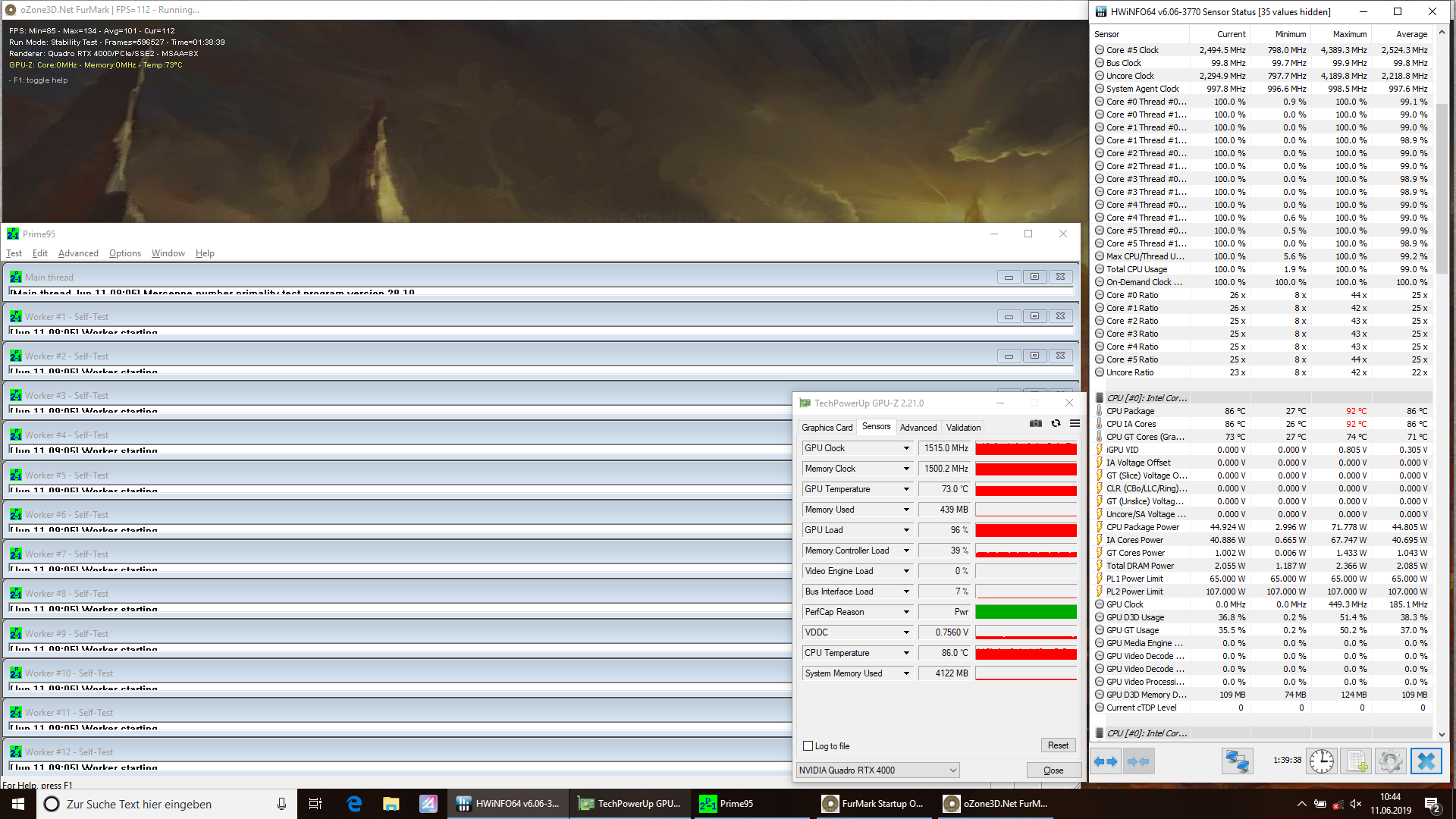Click the GPU-Z refresh icon

click(1056, 424)
